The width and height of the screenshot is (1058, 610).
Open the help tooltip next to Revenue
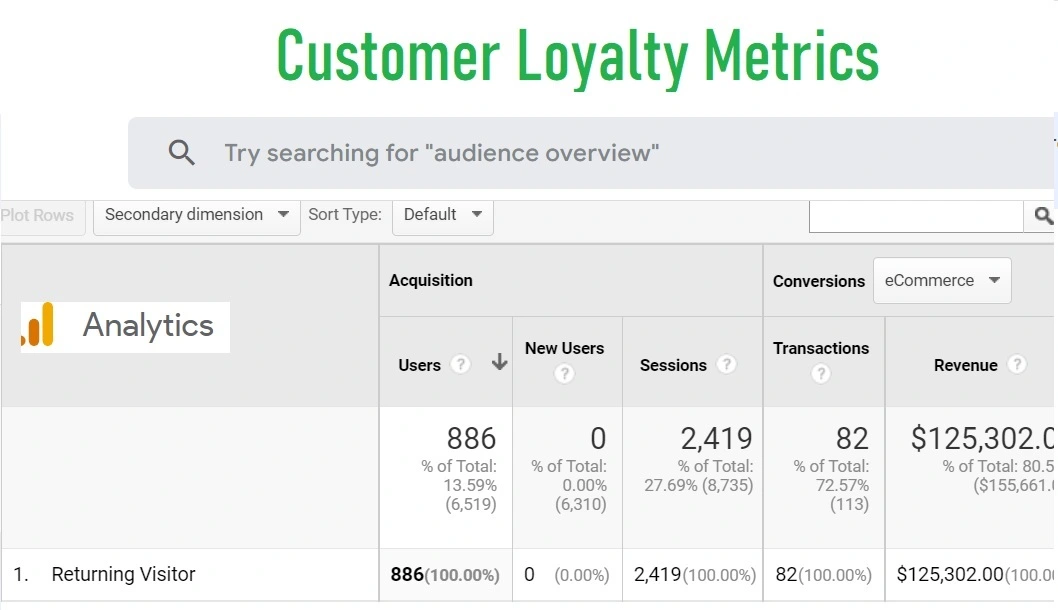tap(1018, 366)
